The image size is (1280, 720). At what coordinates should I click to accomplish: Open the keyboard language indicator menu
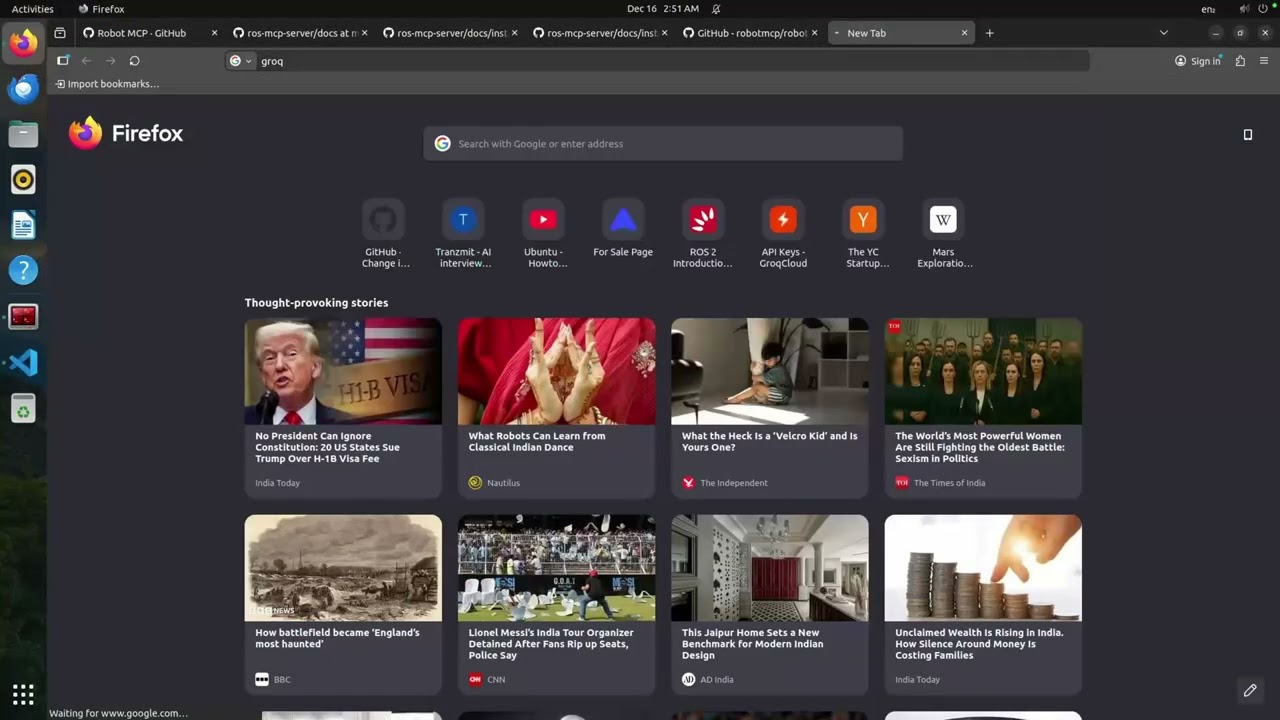[x=1208, y=9]
